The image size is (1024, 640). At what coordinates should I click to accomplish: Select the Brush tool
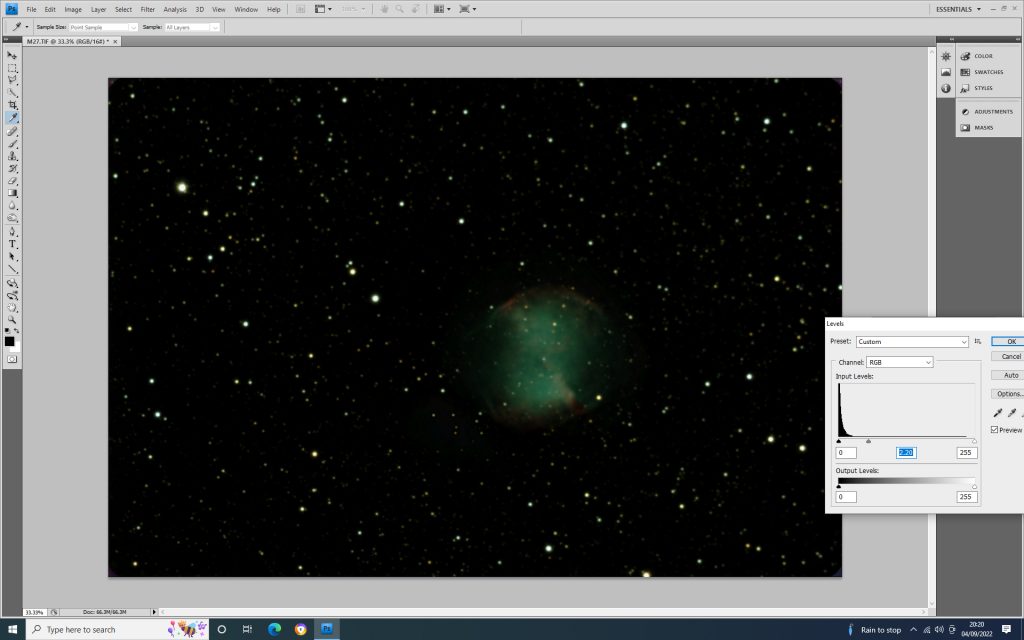pos(12,144)
